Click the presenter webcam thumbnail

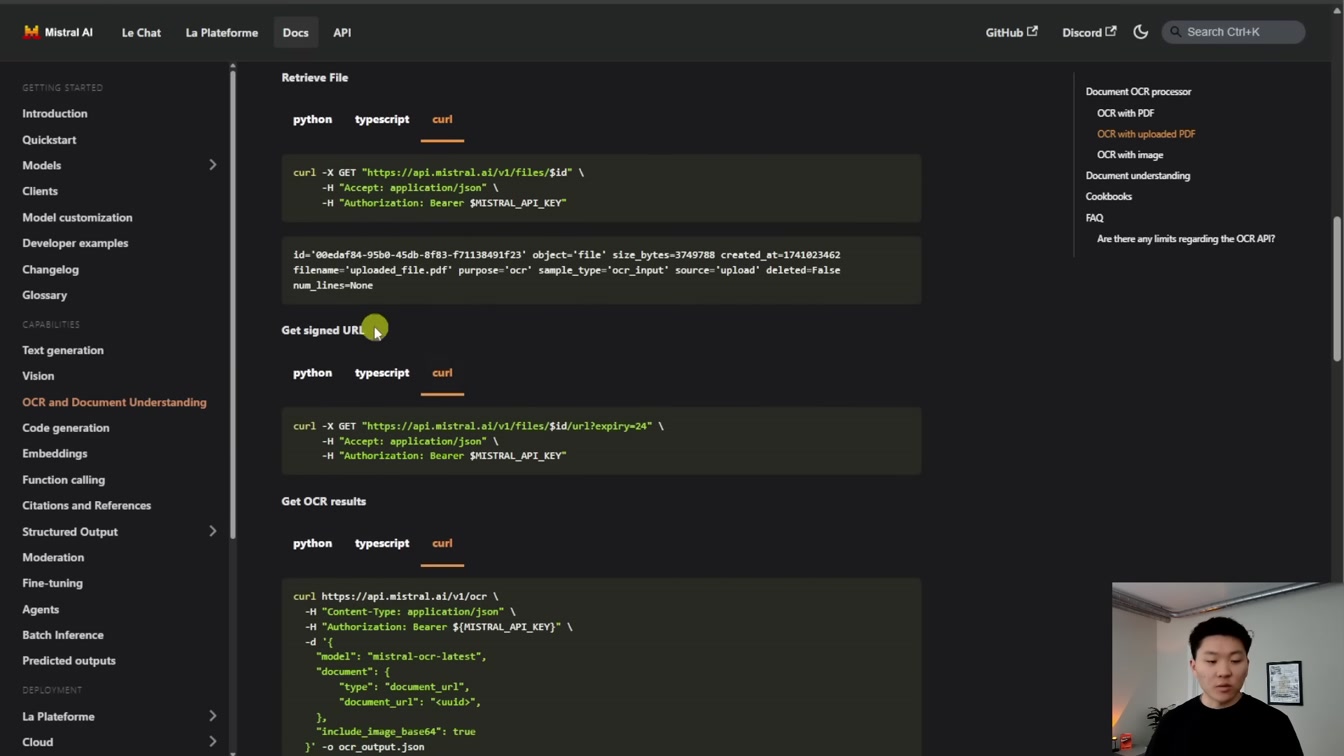[x=1227, y=669]
